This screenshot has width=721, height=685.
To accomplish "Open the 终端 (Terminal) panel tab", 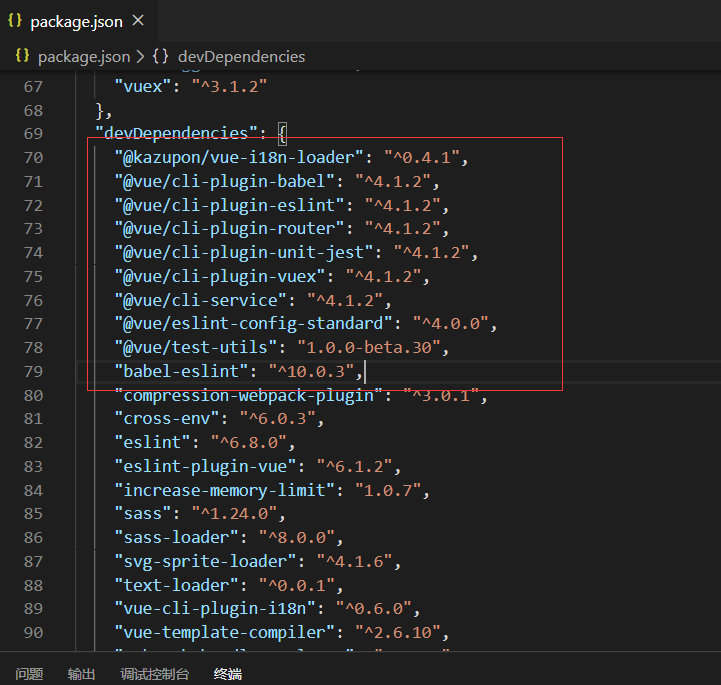I will [227, 674].
